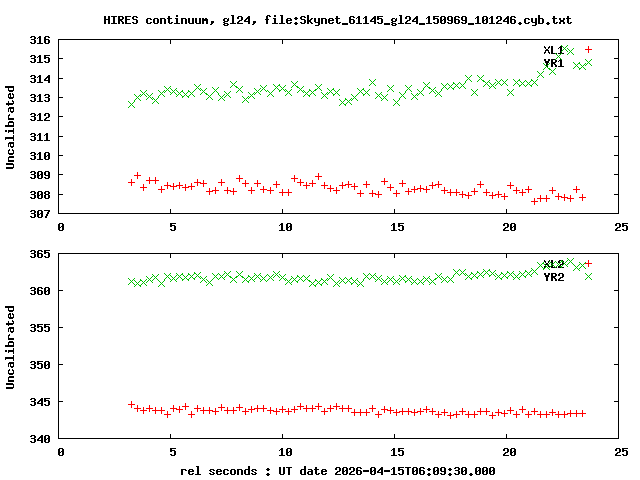Click the 355 y-axis tick label
Image resolution: width=640 pixels, height=480 pixels.
tap(40, 328)
